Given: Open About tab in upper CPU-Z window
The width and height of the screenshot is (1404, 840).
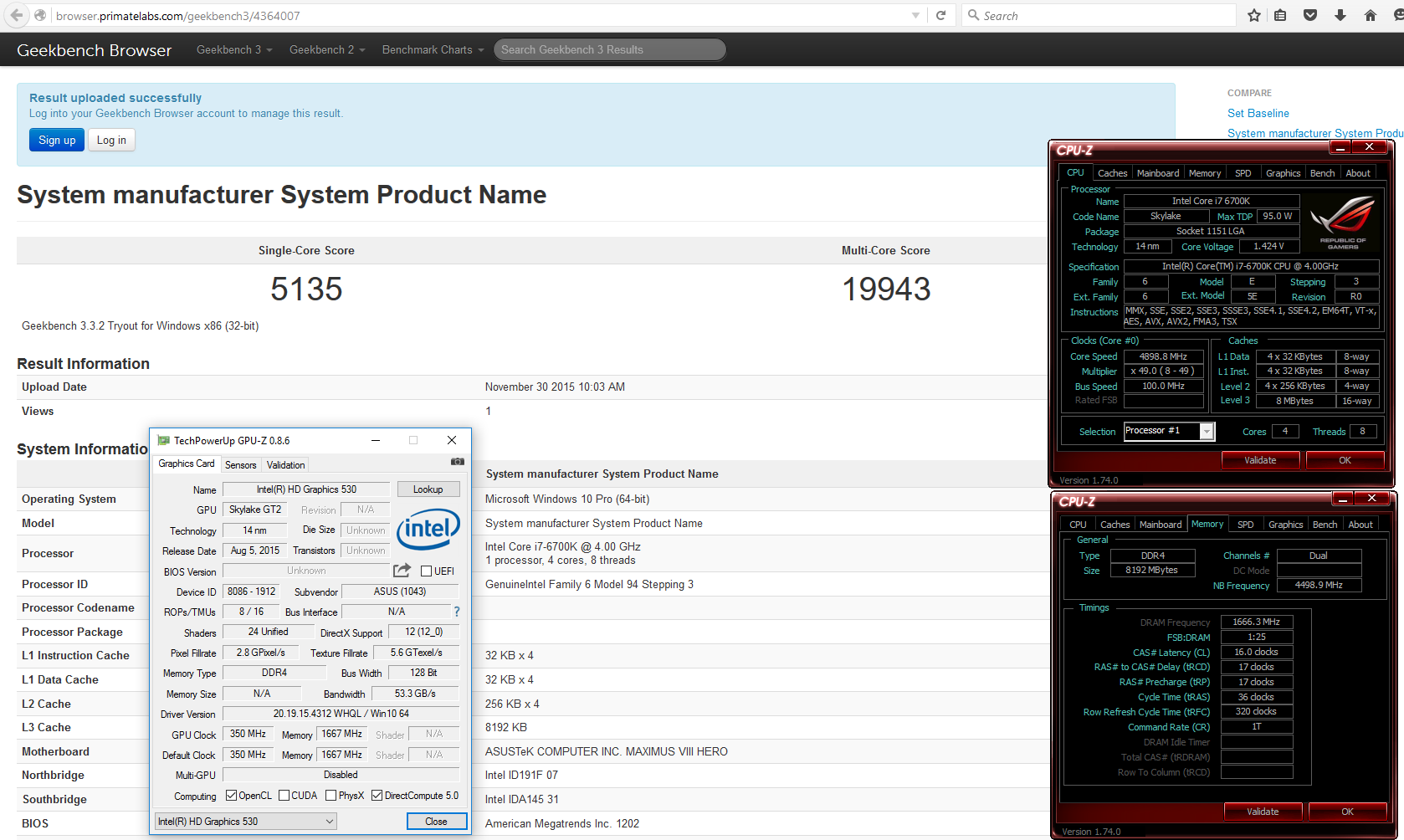Looking at the screenshot, I should coord(1359,173).
